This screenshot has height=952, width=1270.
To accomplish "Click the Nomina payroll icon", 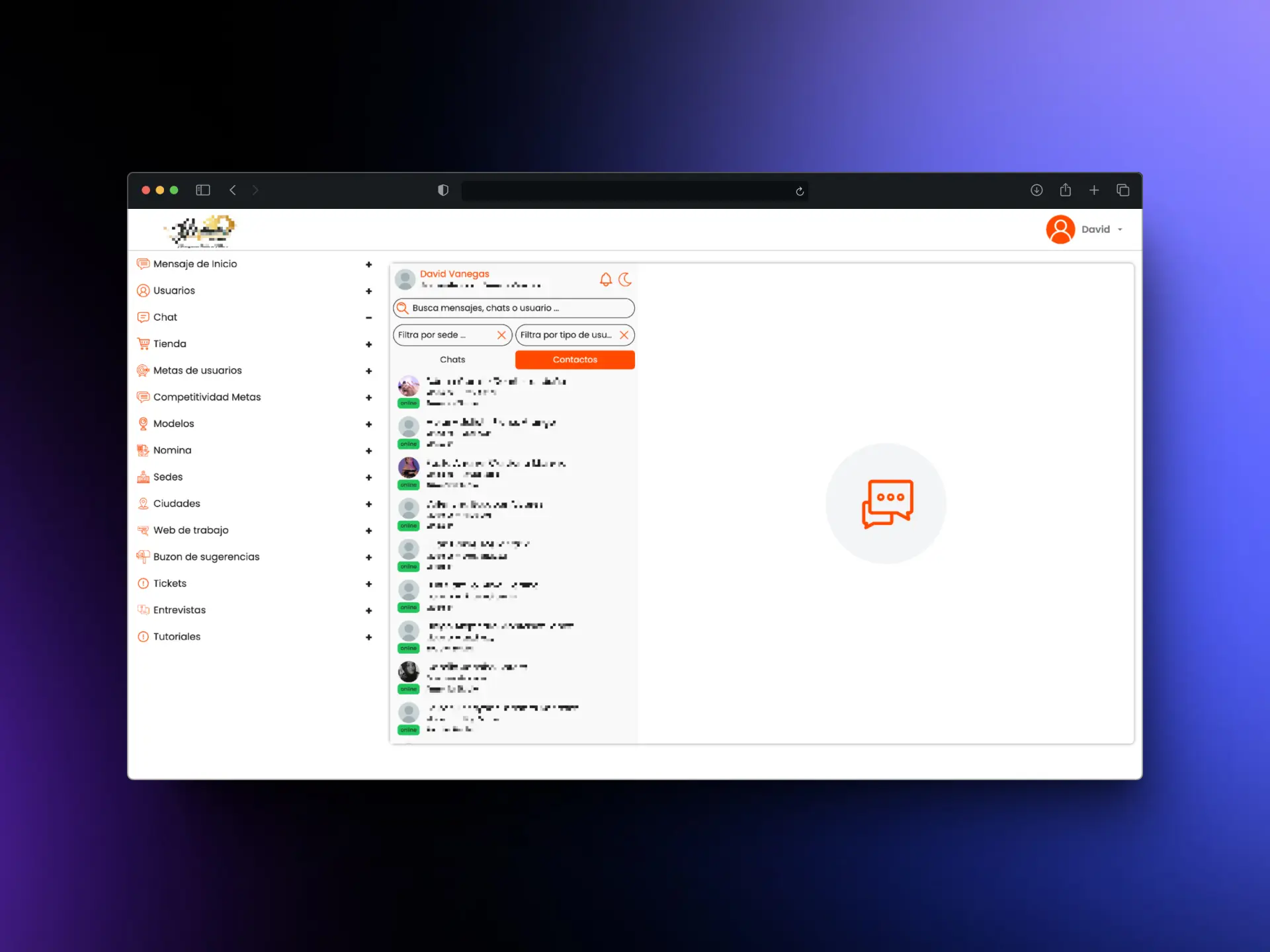I will [x=143, y=450].
